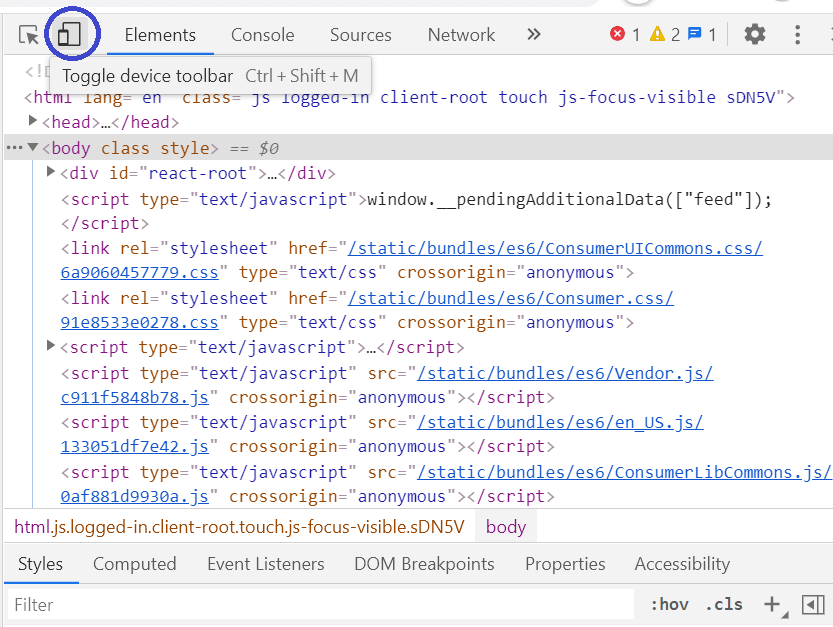Click the html breadcrumb item
Screen dimensions: 833x627
(x=239, y=527)
